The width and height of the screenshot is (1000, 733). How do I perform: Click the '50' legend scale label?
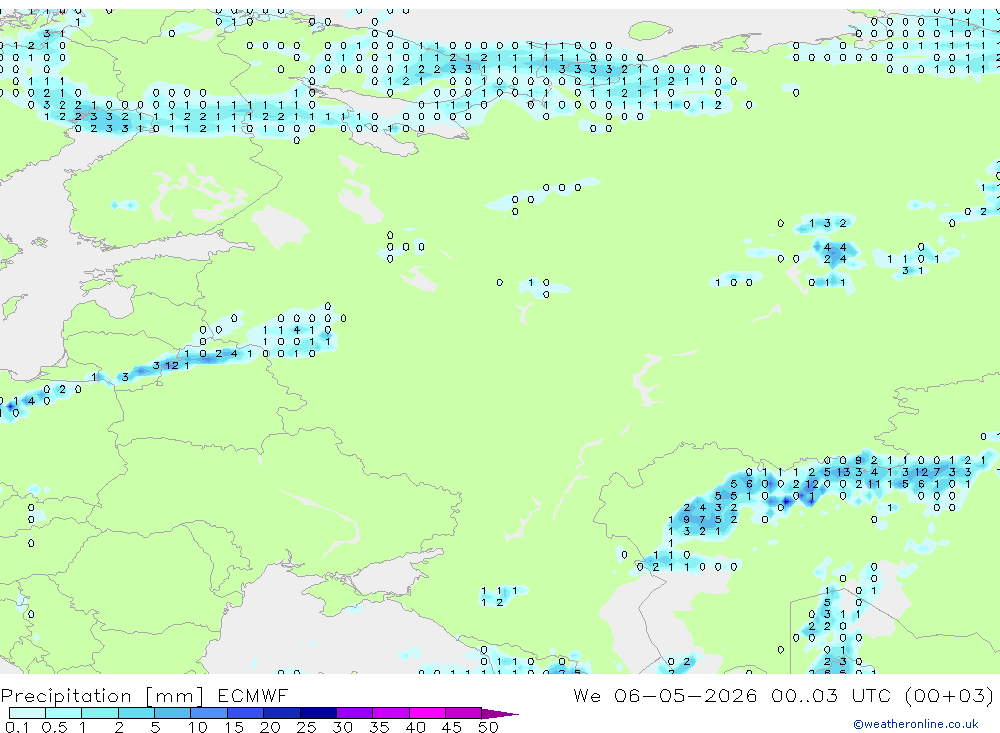[488, 727]
